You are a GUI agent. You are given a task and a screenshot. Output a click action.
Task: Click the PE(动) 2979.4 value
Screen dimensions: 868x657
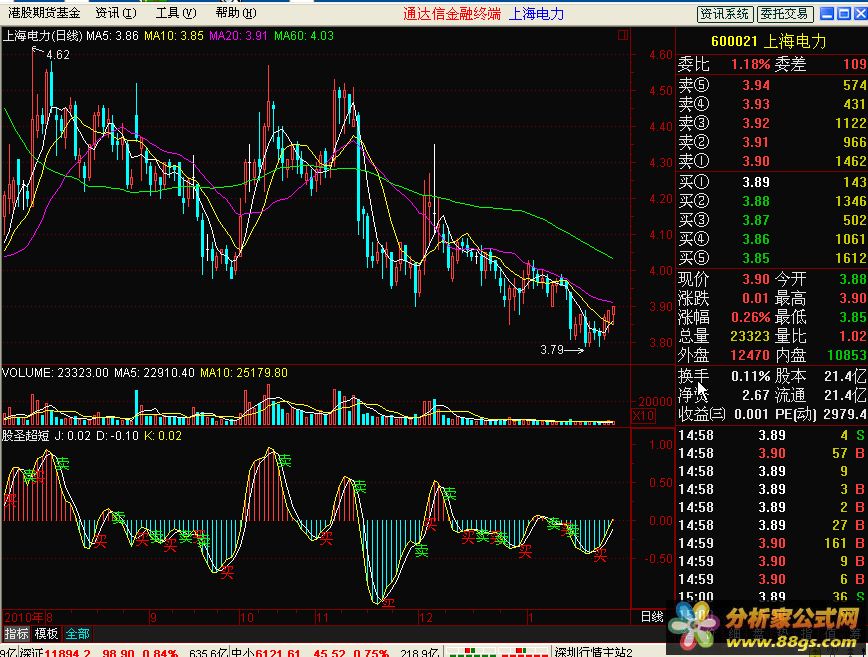[x=844, y=414]
